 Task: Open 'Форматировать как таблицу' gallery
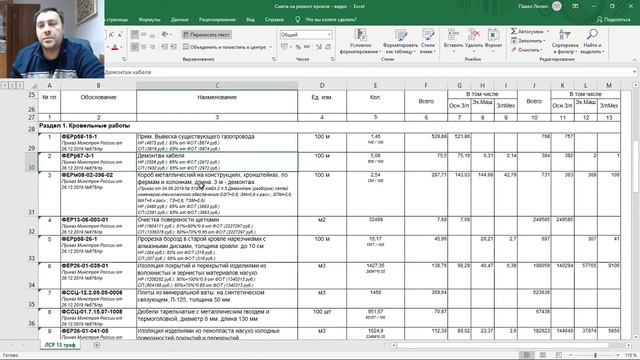click(400, 42)
